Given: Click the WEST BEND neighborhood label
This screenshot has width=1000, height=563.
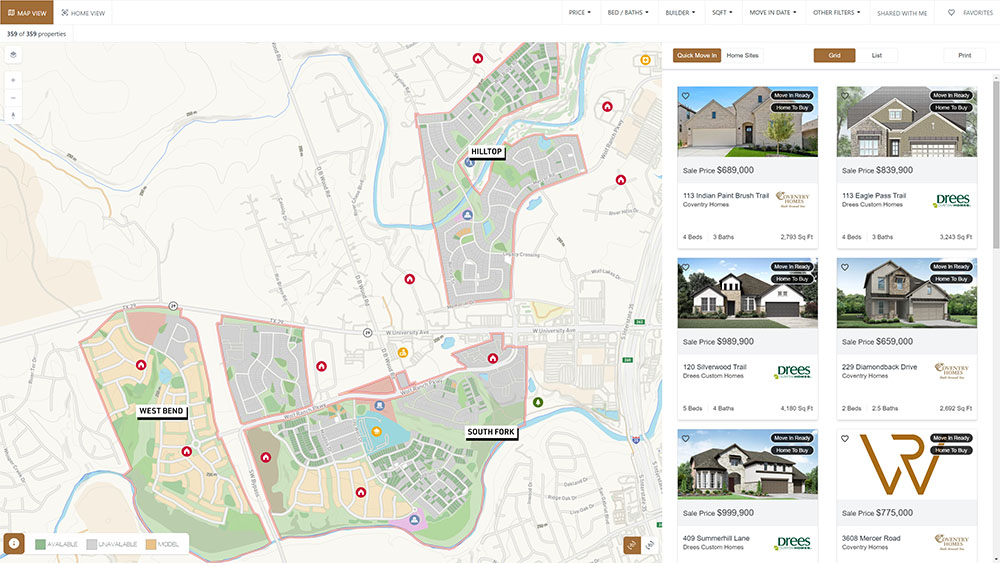Looking at the screenshot, I should pos(161,411).
